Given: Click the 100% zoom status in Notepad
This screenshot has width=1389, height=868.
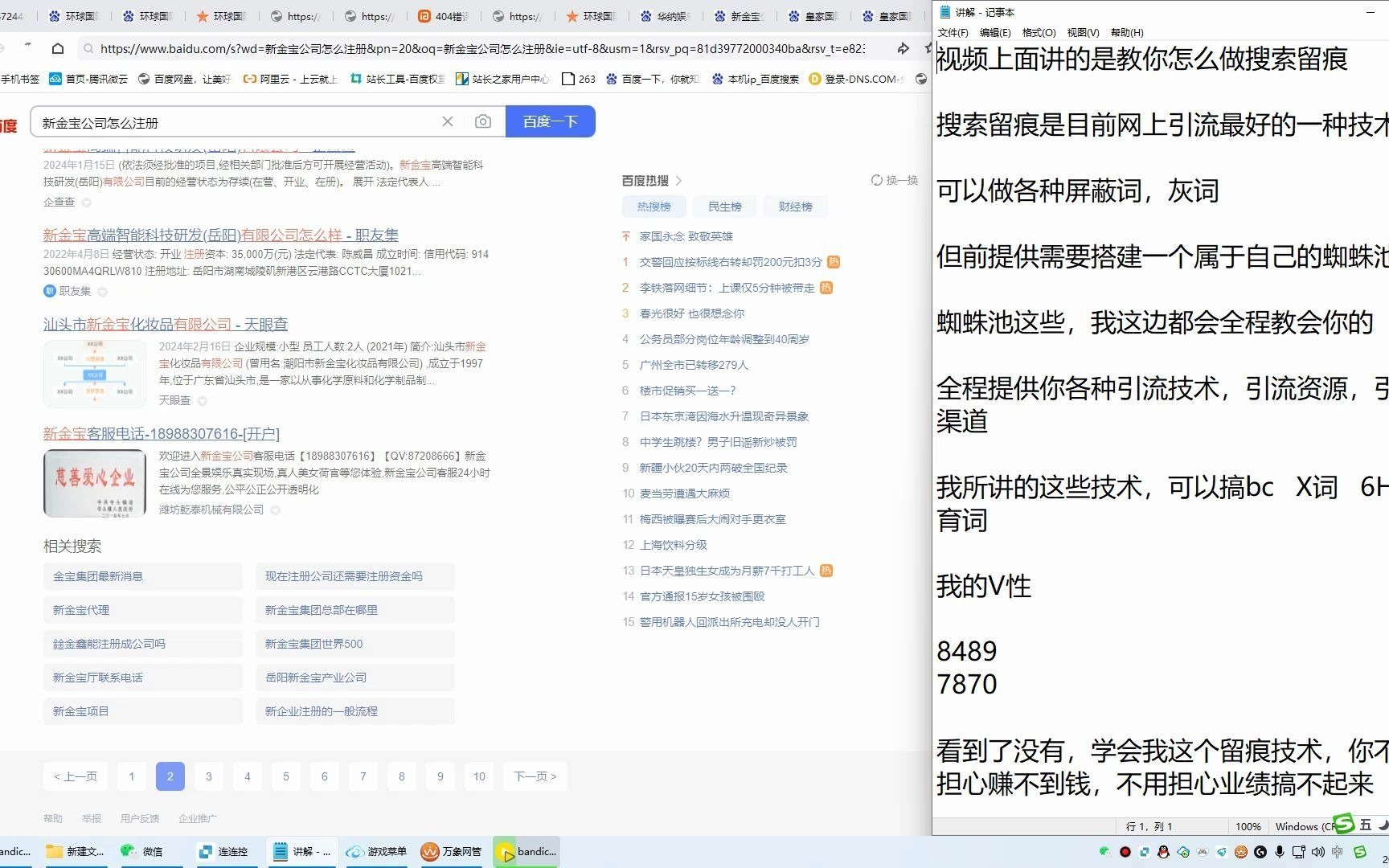Looking at the screenshot, I should point(1248,826).
